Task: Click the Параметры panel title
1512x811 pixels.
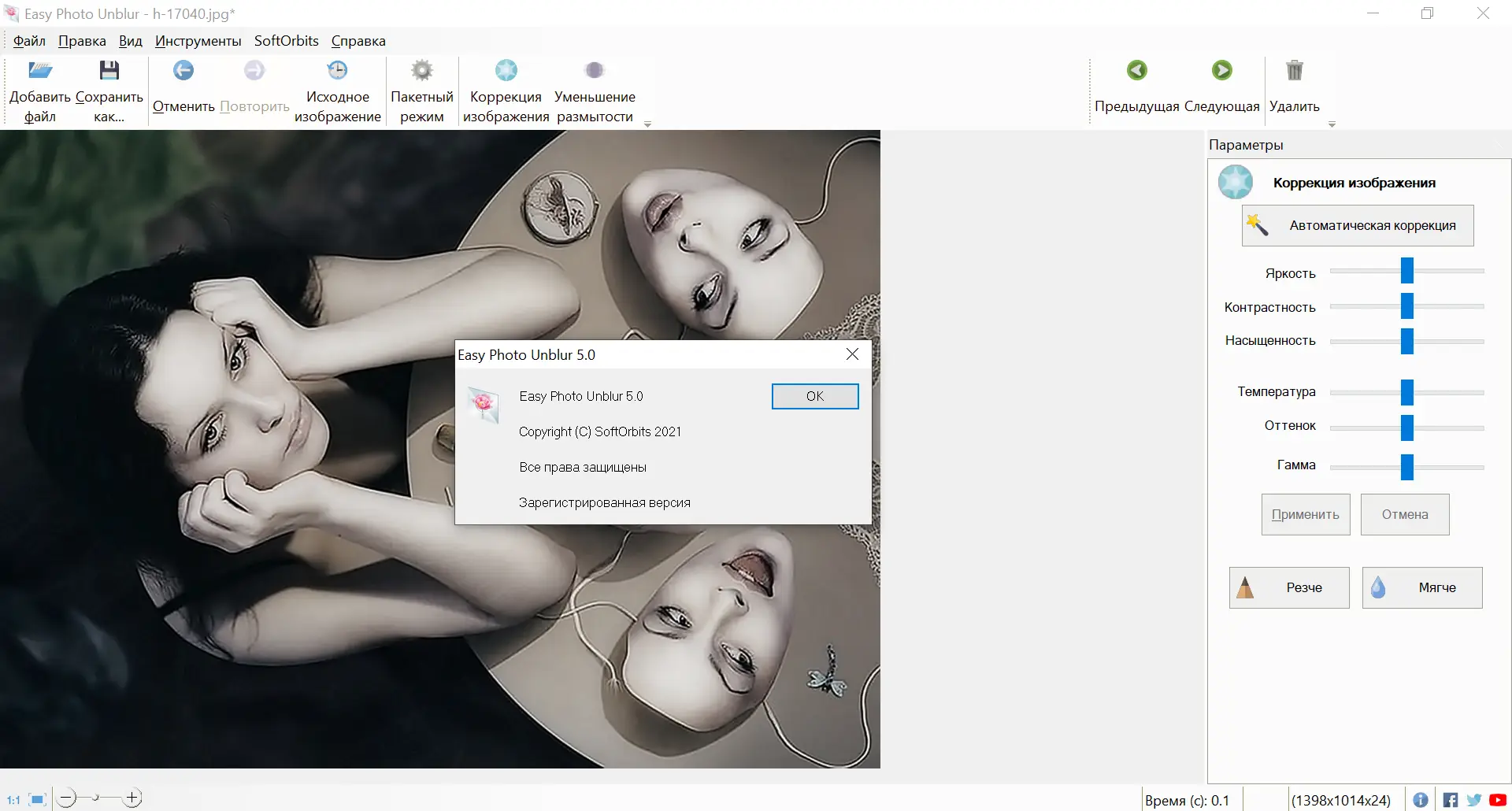Action: (1246, 145)
